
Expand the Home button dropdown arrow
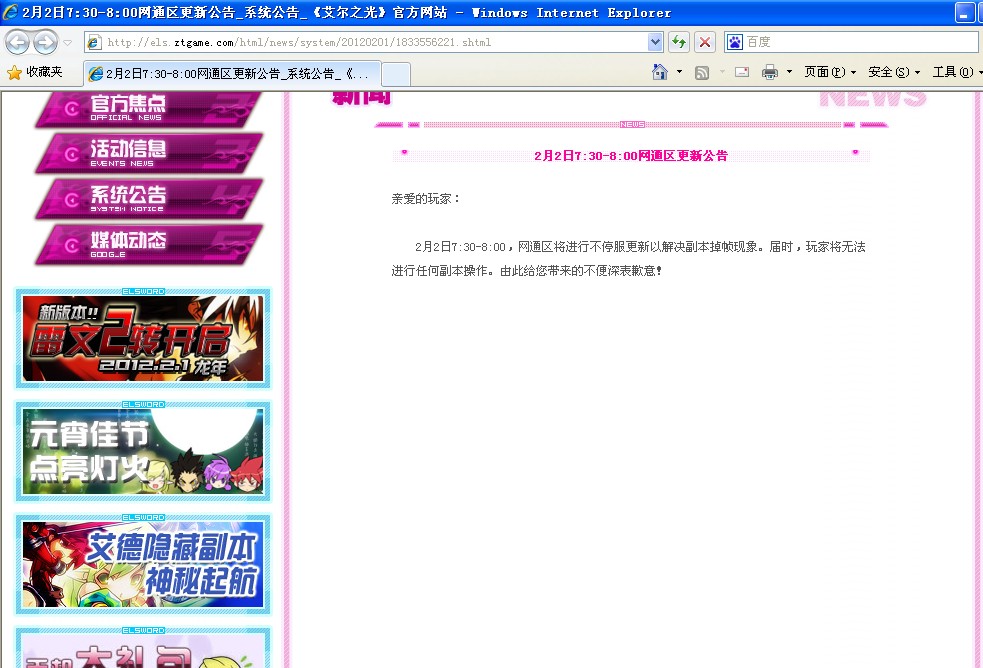coord(680,72)
